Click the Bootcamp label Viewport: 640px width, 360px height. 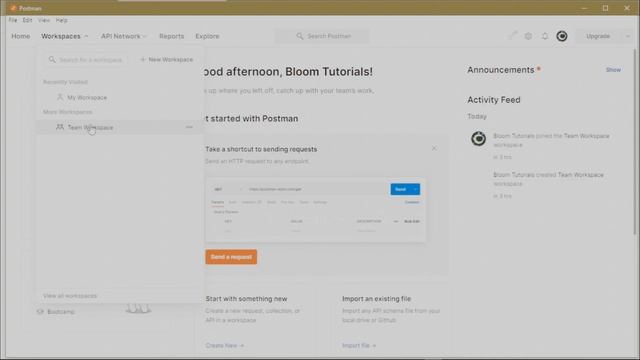click(x=61, y=311)
